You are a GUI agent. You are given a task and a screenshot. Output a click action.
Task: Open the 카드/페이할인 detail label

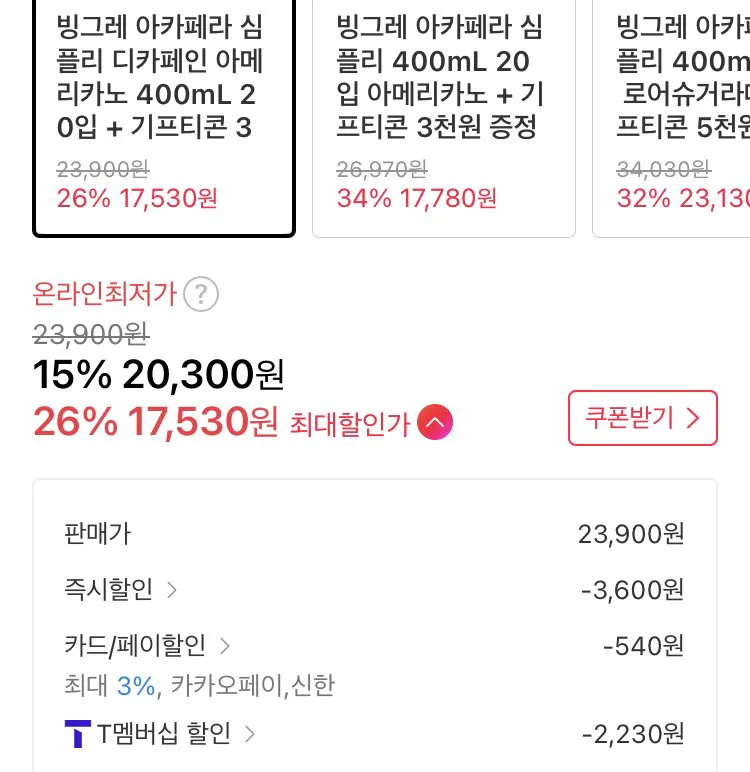134,646
